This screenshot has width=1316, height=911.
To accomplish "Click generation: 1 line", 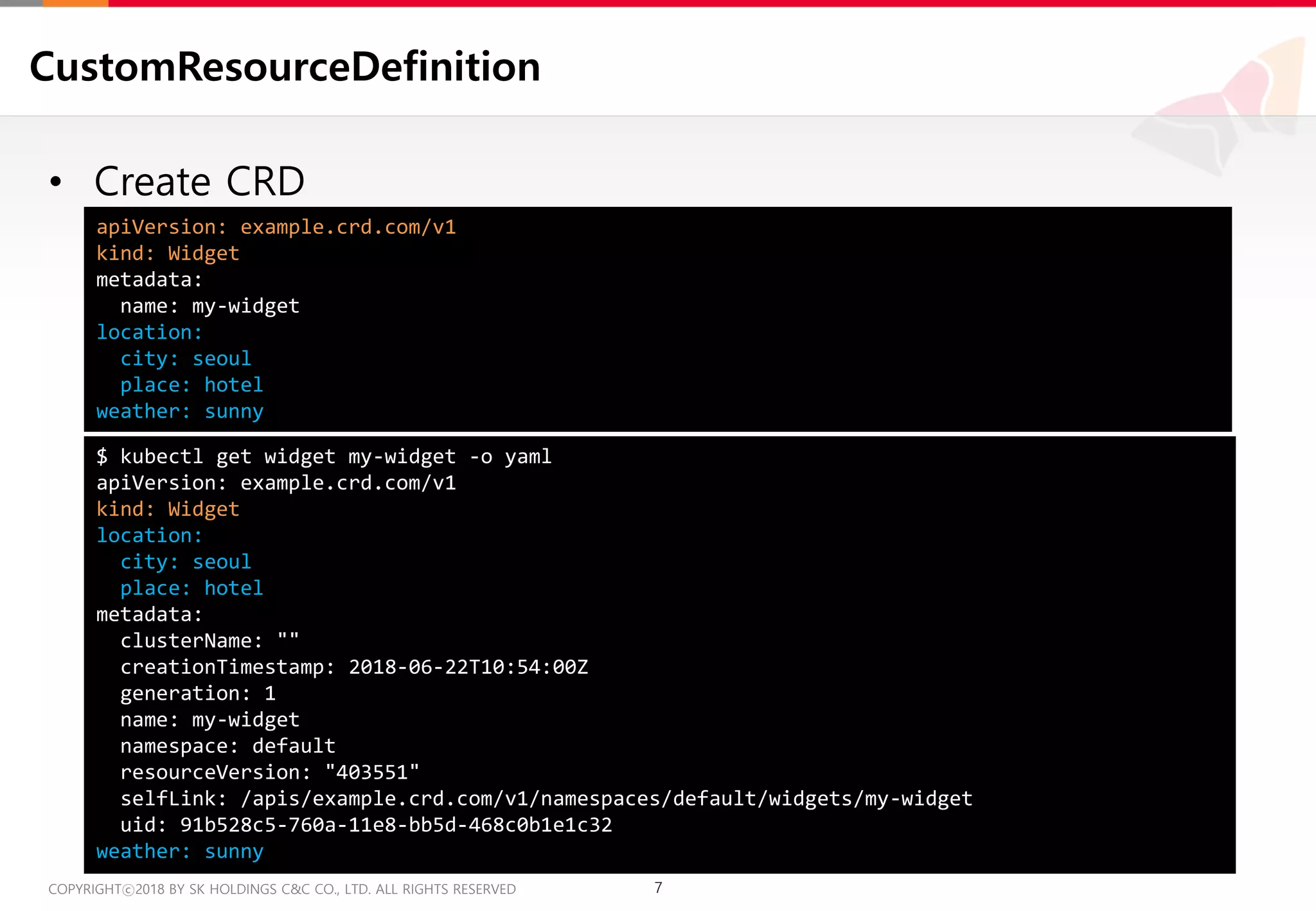I will click(x=198, y=693).
